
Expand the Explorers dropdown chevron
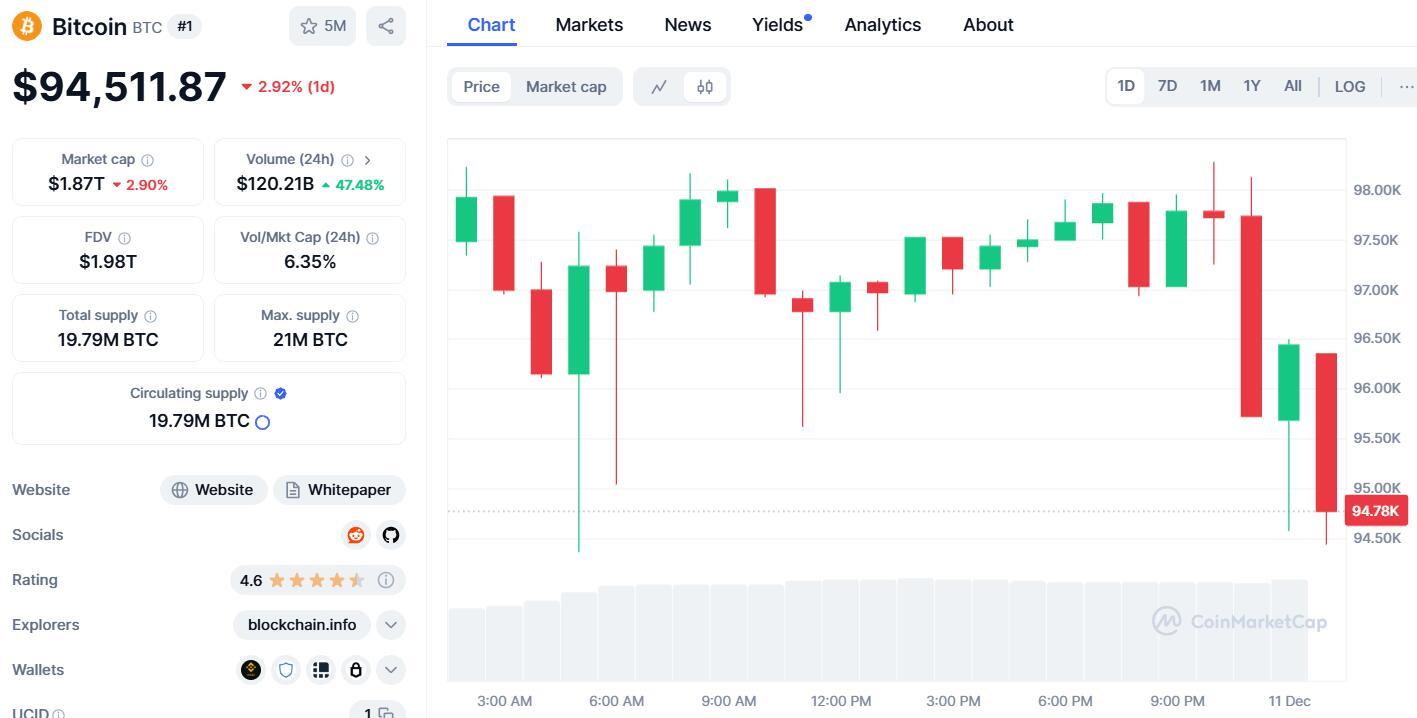(391, 625)
